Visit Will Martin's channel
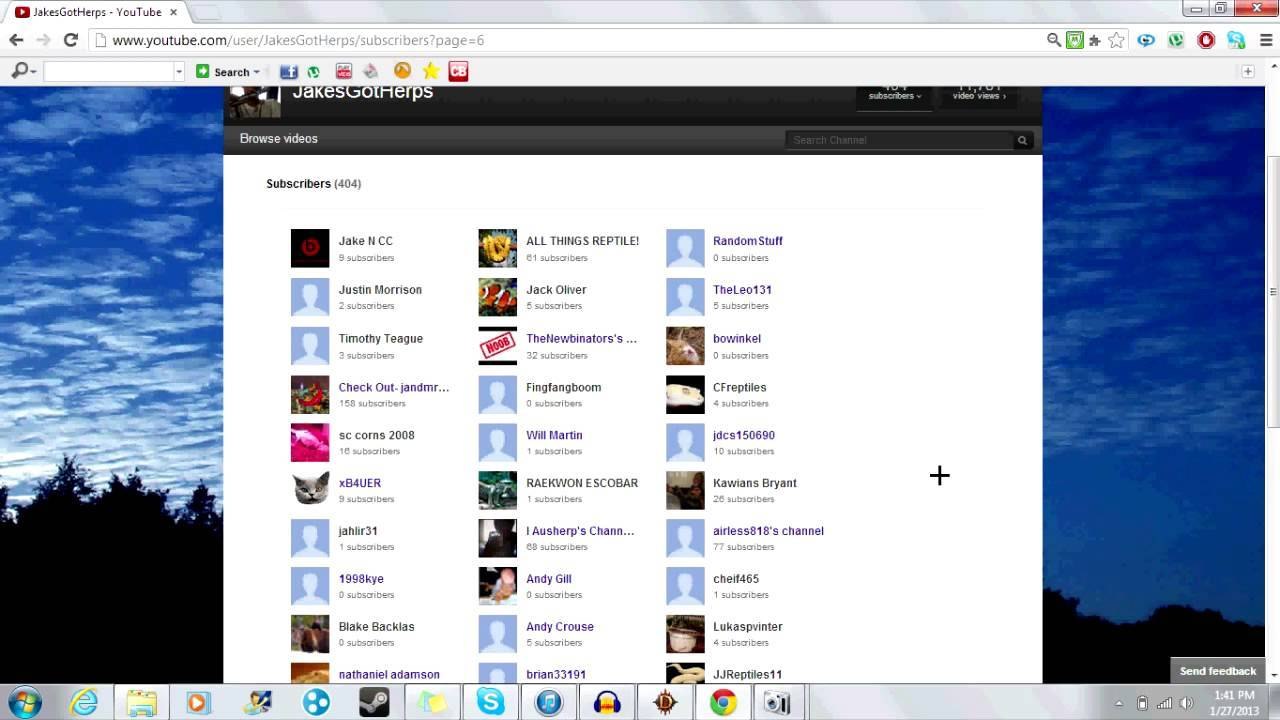 pyautogui.click(x=554, y=435)
